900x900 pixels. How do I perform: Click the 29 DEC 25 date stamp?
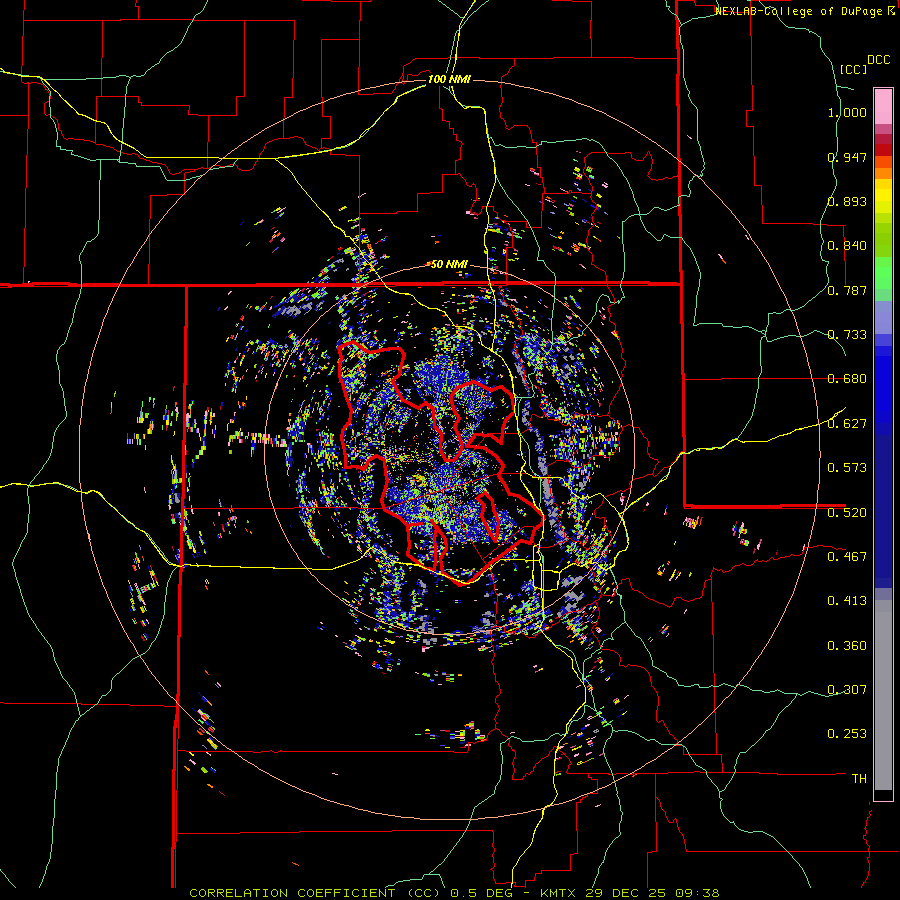click(x=624, y=893)
